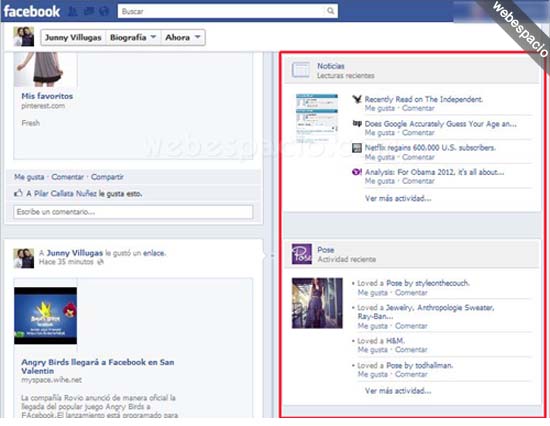Screen dimensions: 550x426
Task: Click the search magnifier icon
Action: coord(330,11)
